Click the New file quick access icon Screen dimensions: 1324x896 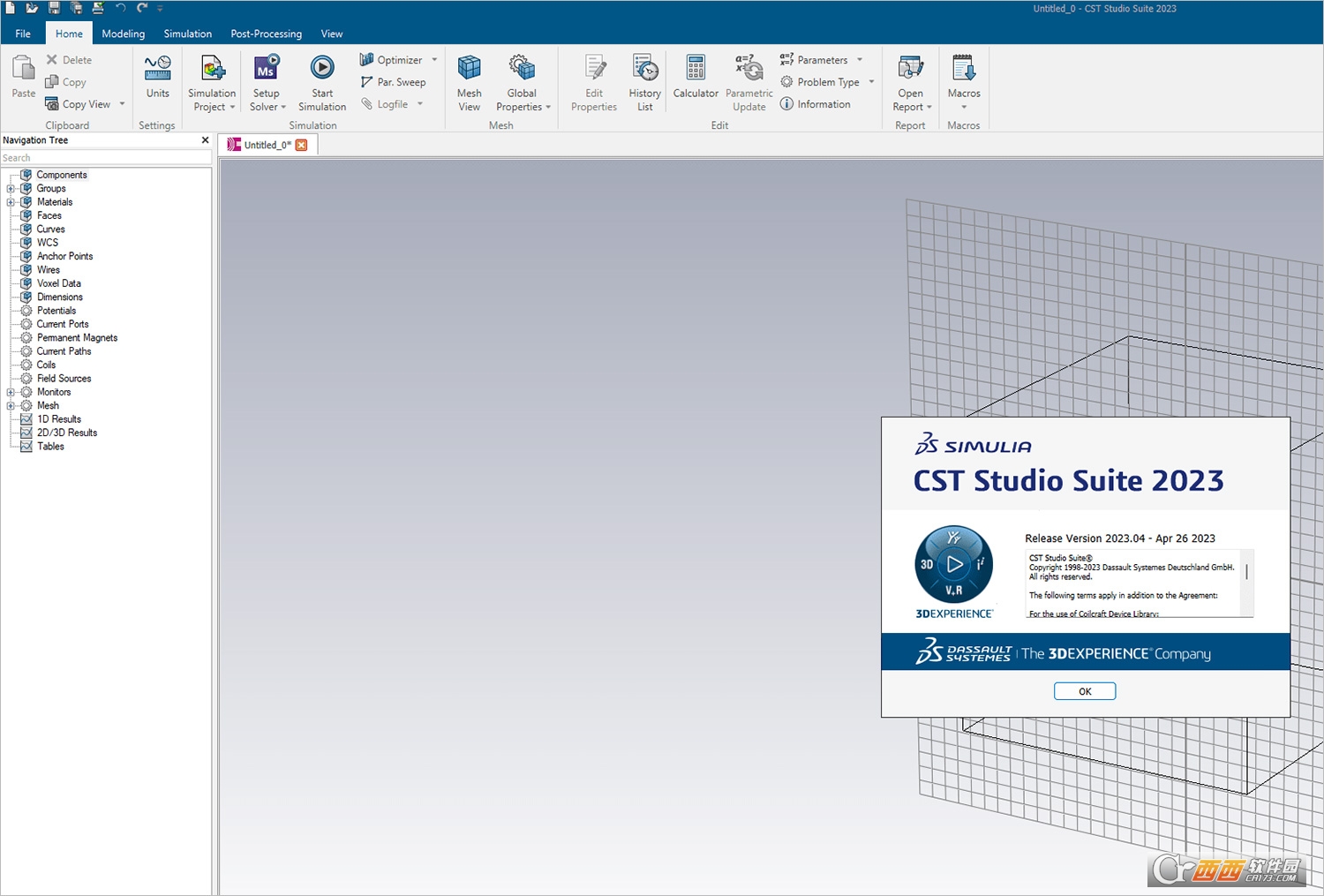pyautogui.click(x=11, y=8)
